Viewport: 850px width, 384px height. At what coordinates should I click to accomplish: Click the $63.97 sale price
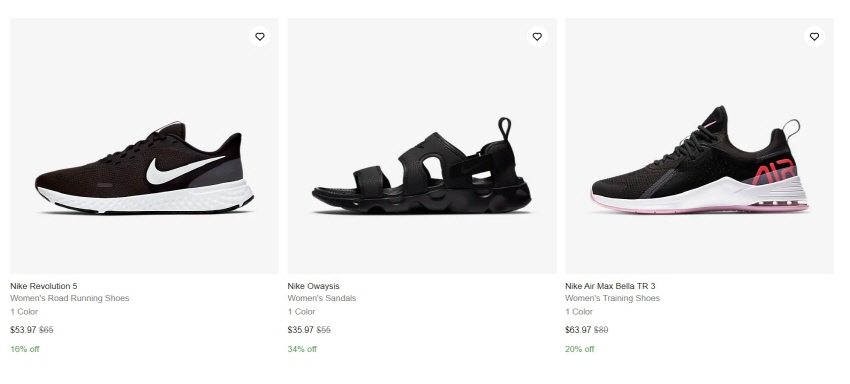(x=578, y=330)
